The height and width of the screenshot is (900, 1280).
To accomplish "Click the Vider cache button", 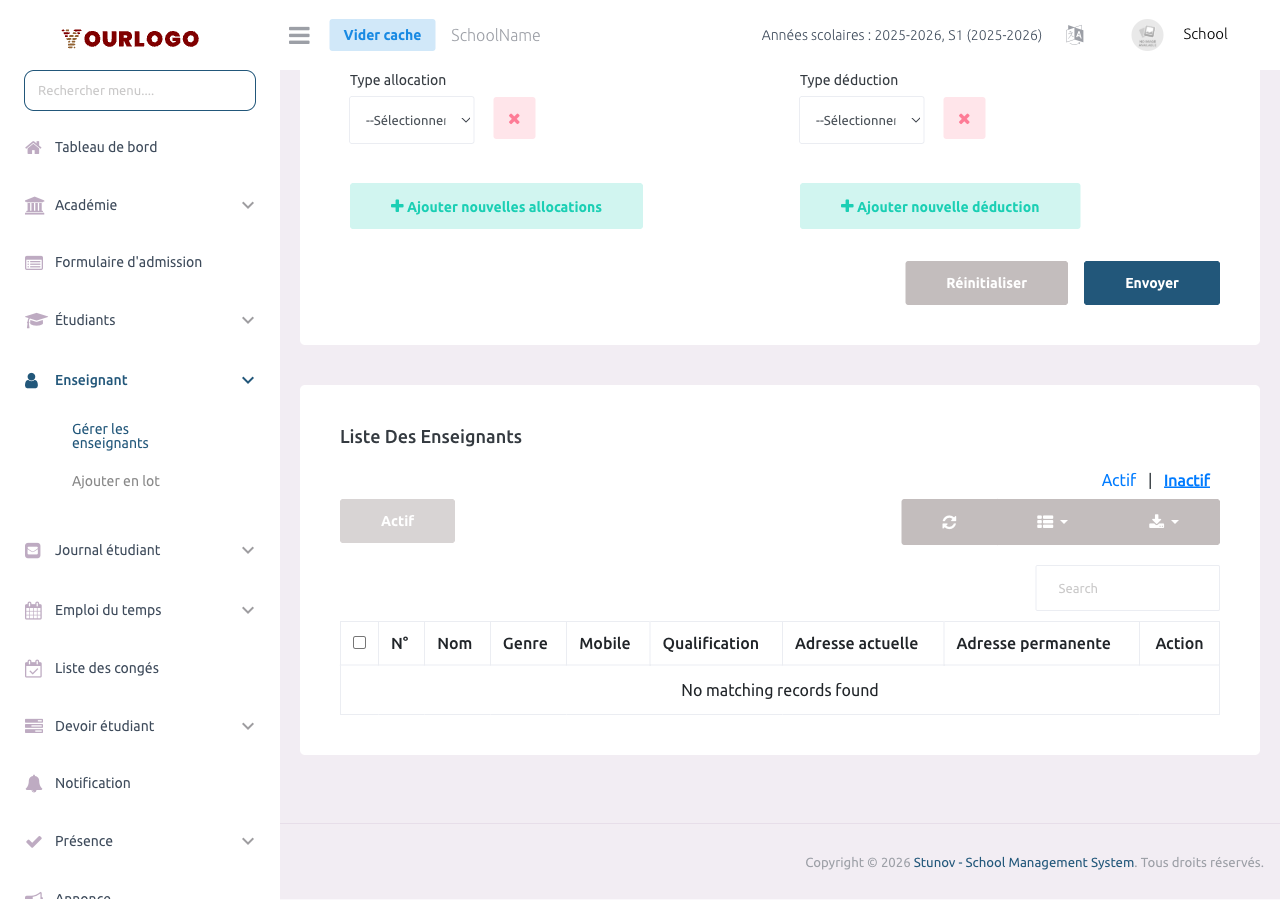I will [382, 35].
